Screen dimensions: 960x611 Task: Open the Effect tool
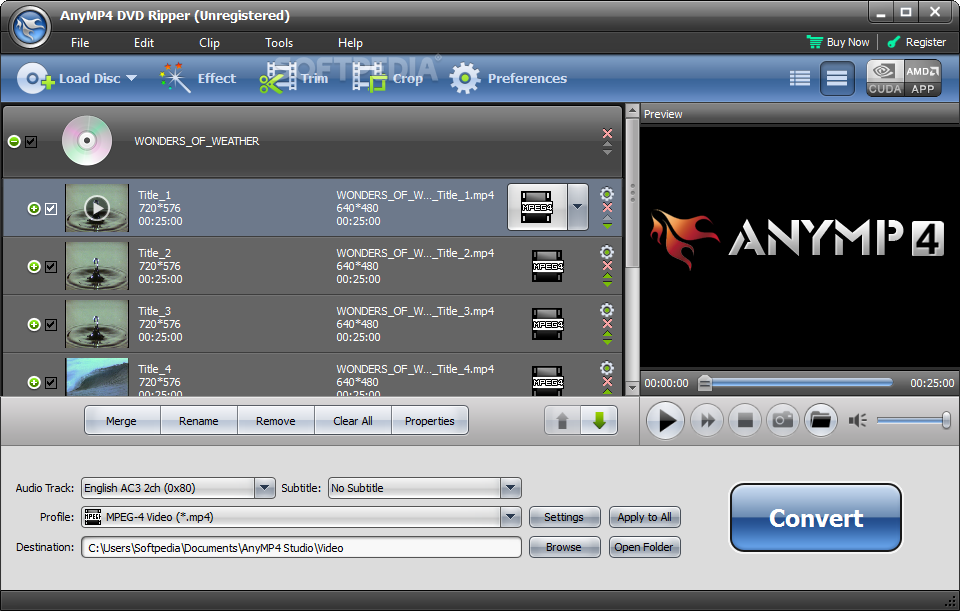tap(198, 78)
